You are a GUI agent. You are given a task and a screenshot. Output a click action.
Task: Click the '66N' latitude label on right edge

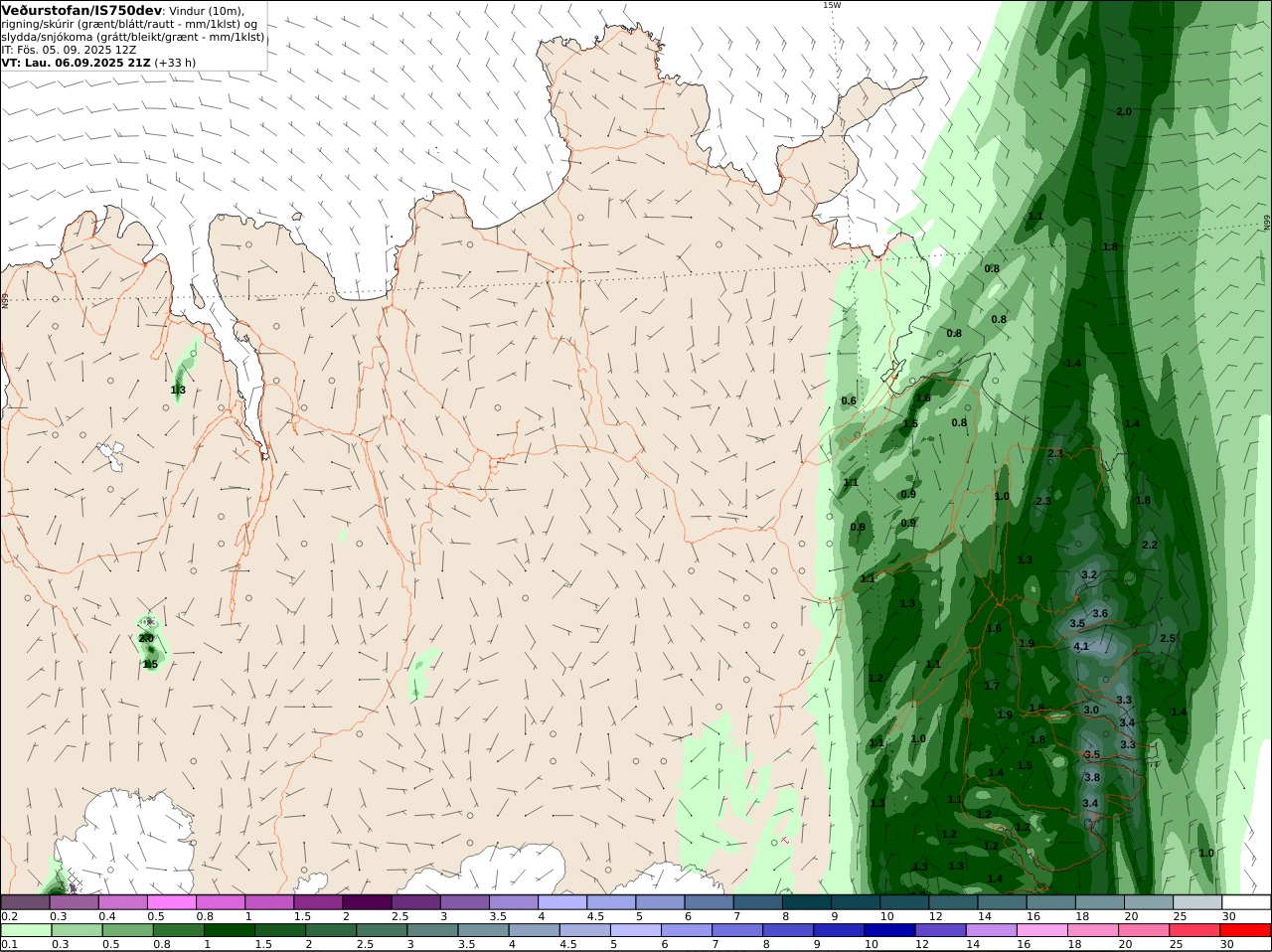[1267, 223]
